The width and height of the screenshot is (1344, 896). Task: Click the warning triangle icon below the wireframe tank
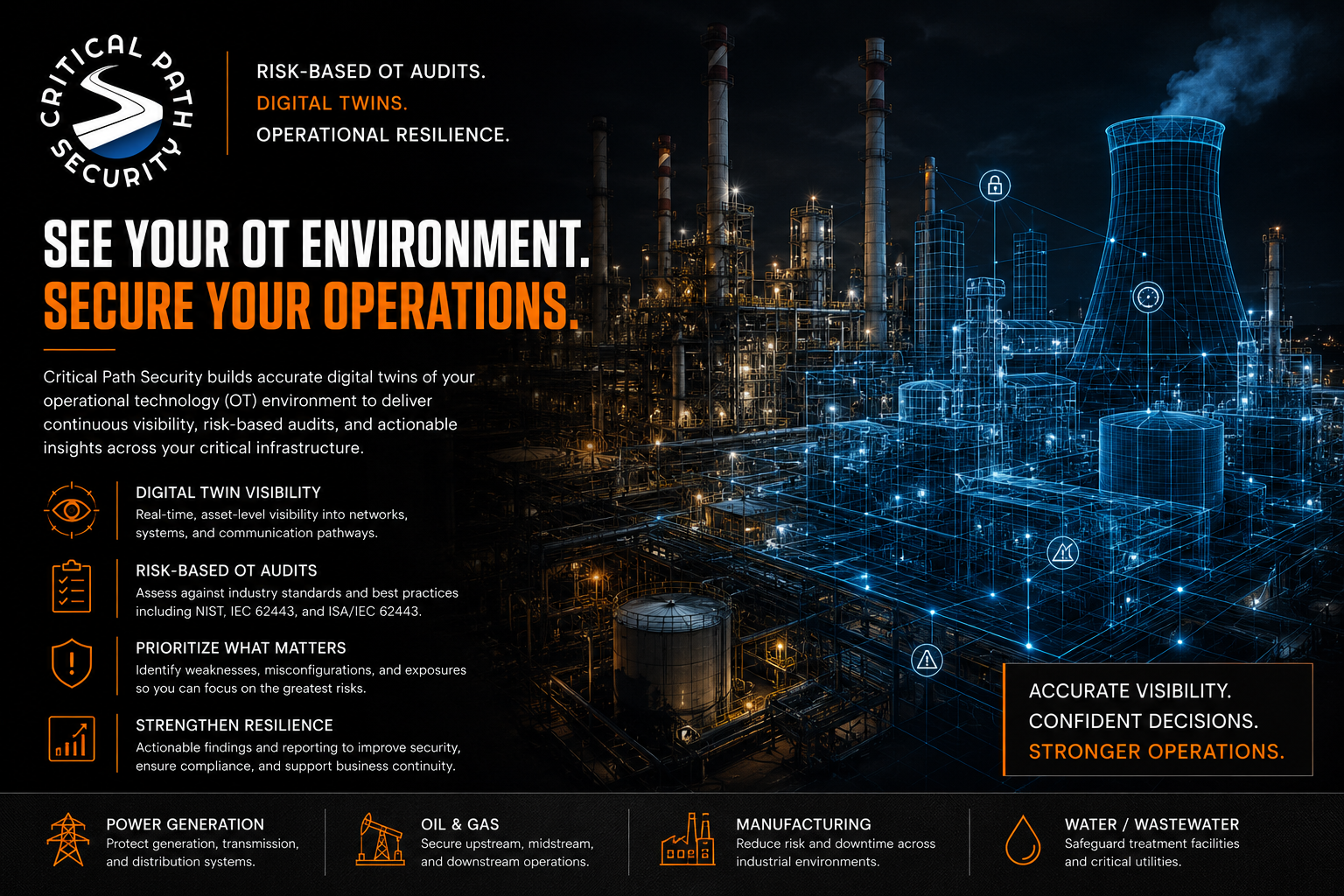tap(1063, 552)
